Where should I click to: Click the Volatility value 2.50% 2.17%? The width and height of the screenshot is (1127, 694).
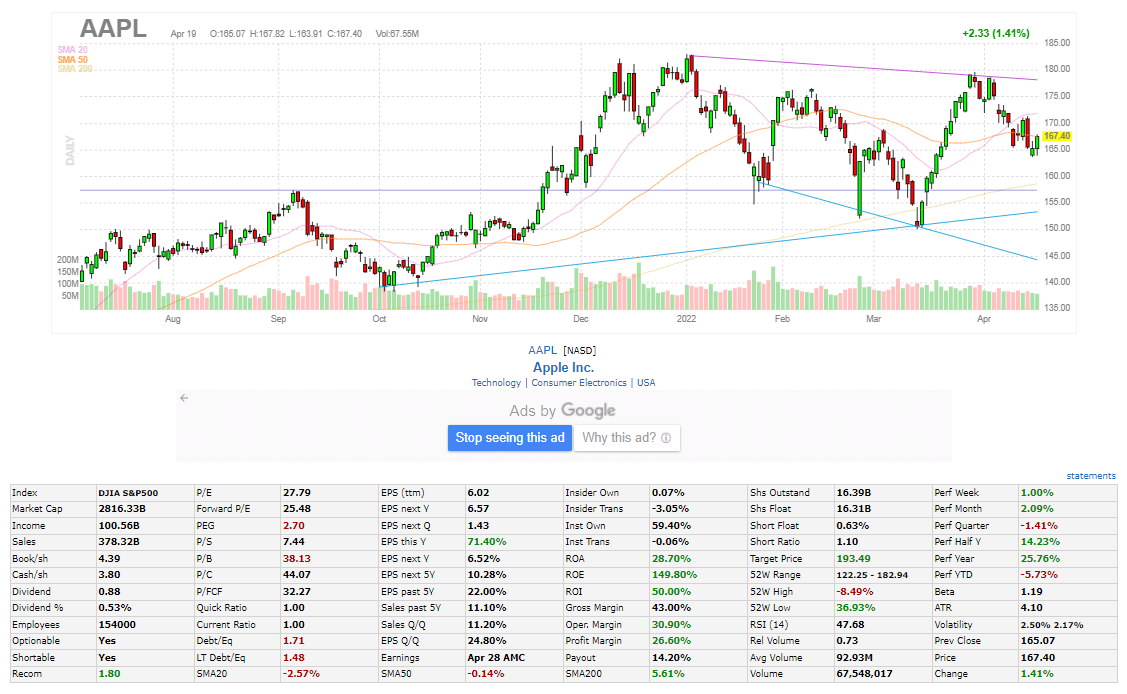click(x=1052, y=625)
